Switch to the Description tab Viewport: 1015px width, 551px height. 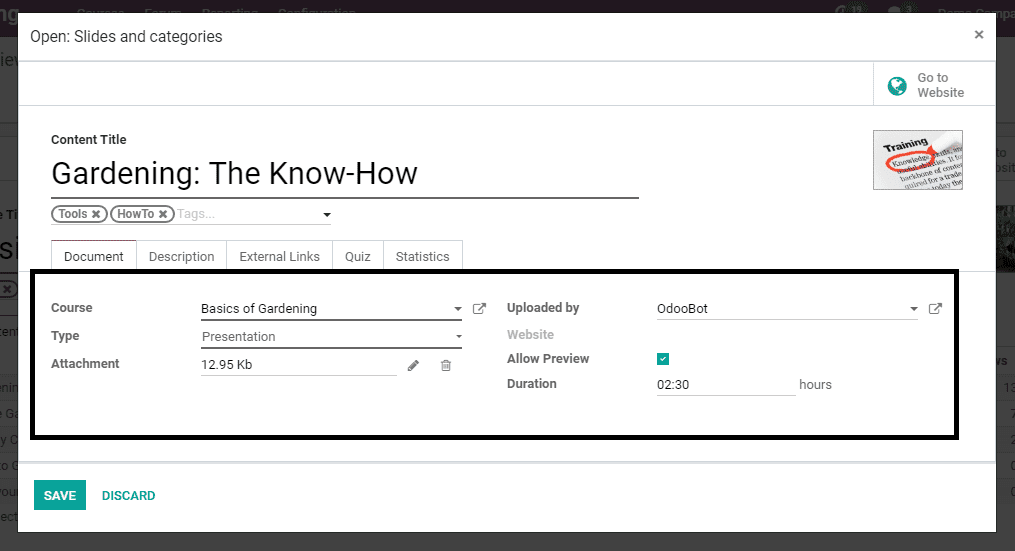[x=181, y=256]
